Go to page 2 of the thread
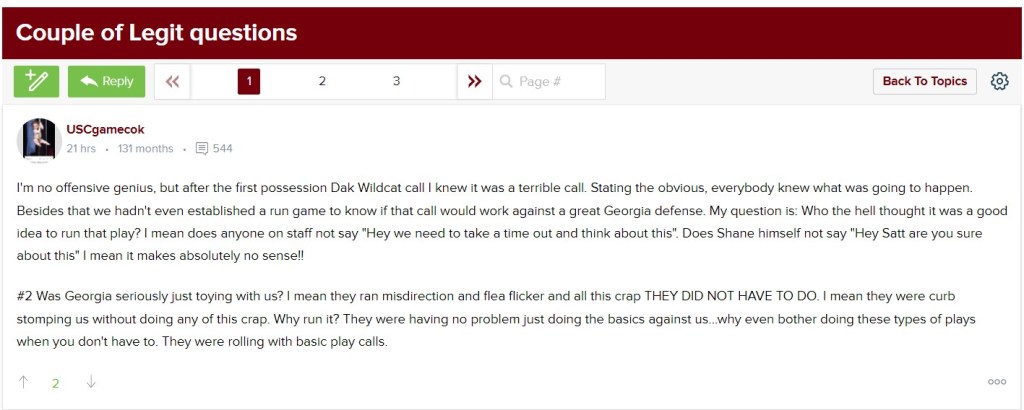1024x410 pixels. point(322,81)
